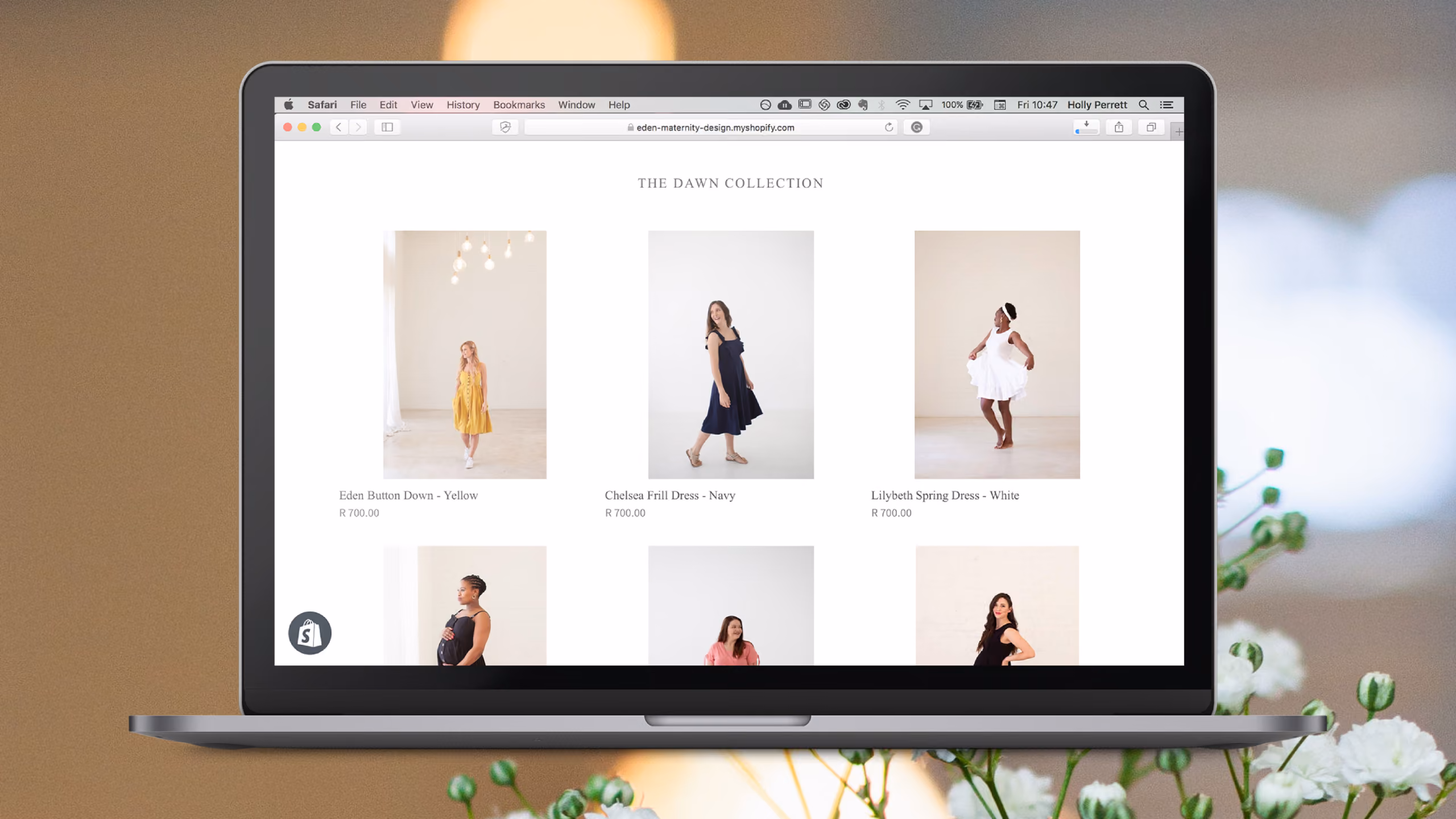Click the navy dress product photo
This screenshot has width=1456, height=819.
tap(731, 354)
